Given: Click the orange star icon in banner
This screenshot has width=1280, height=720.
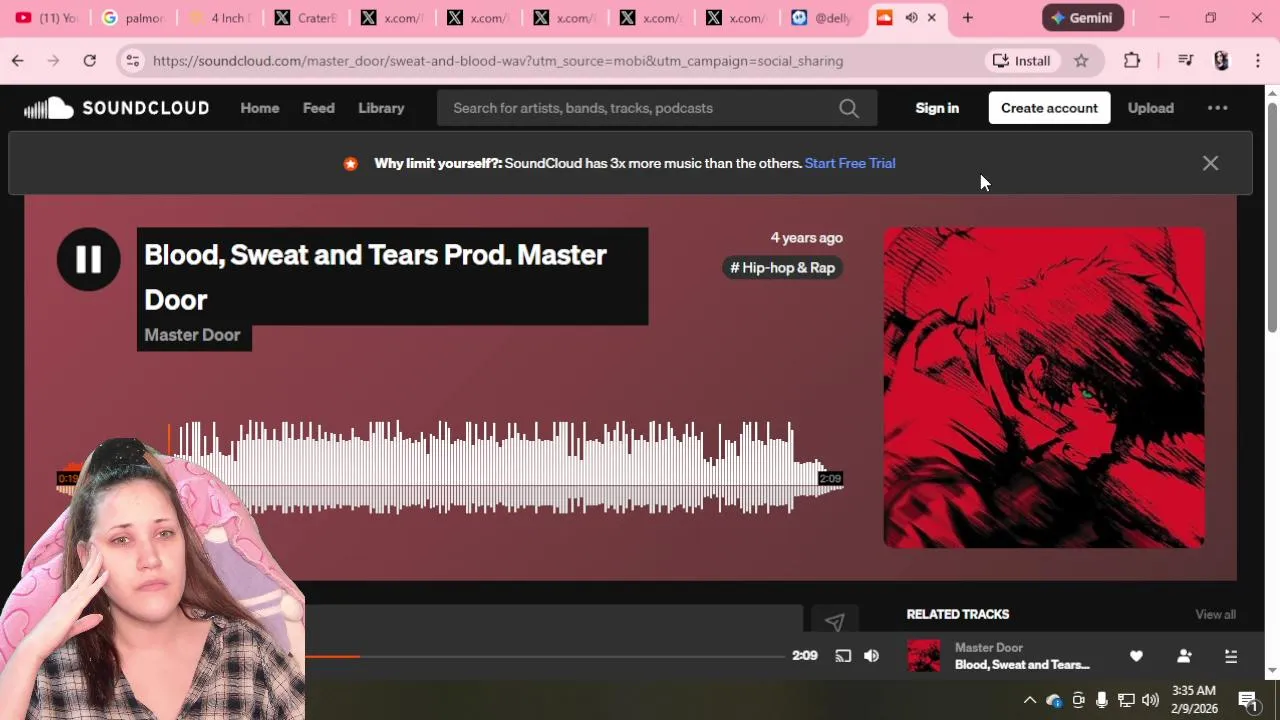Looking at the screenshot, I should coord(350,164).
